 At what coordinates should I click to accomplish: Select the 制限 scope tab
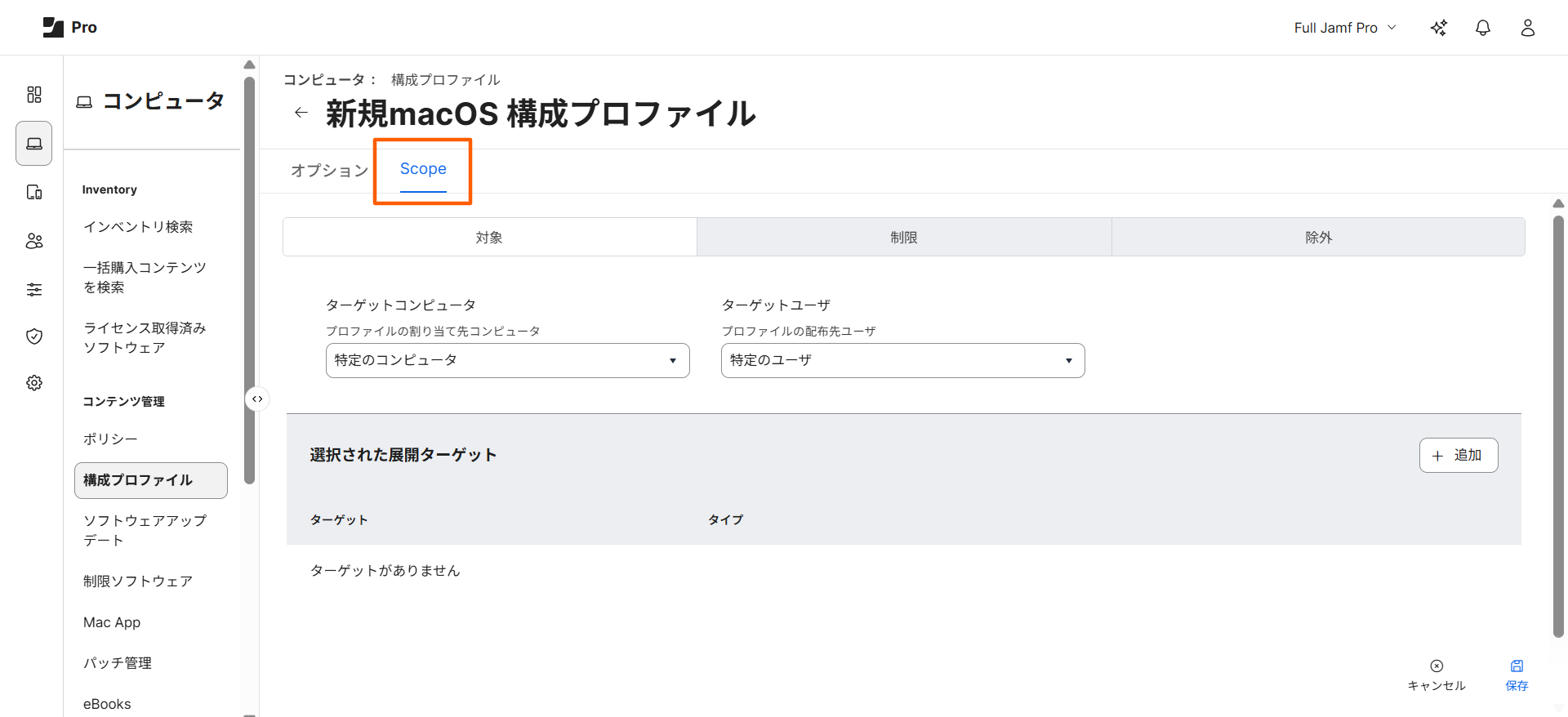point(903,238)
